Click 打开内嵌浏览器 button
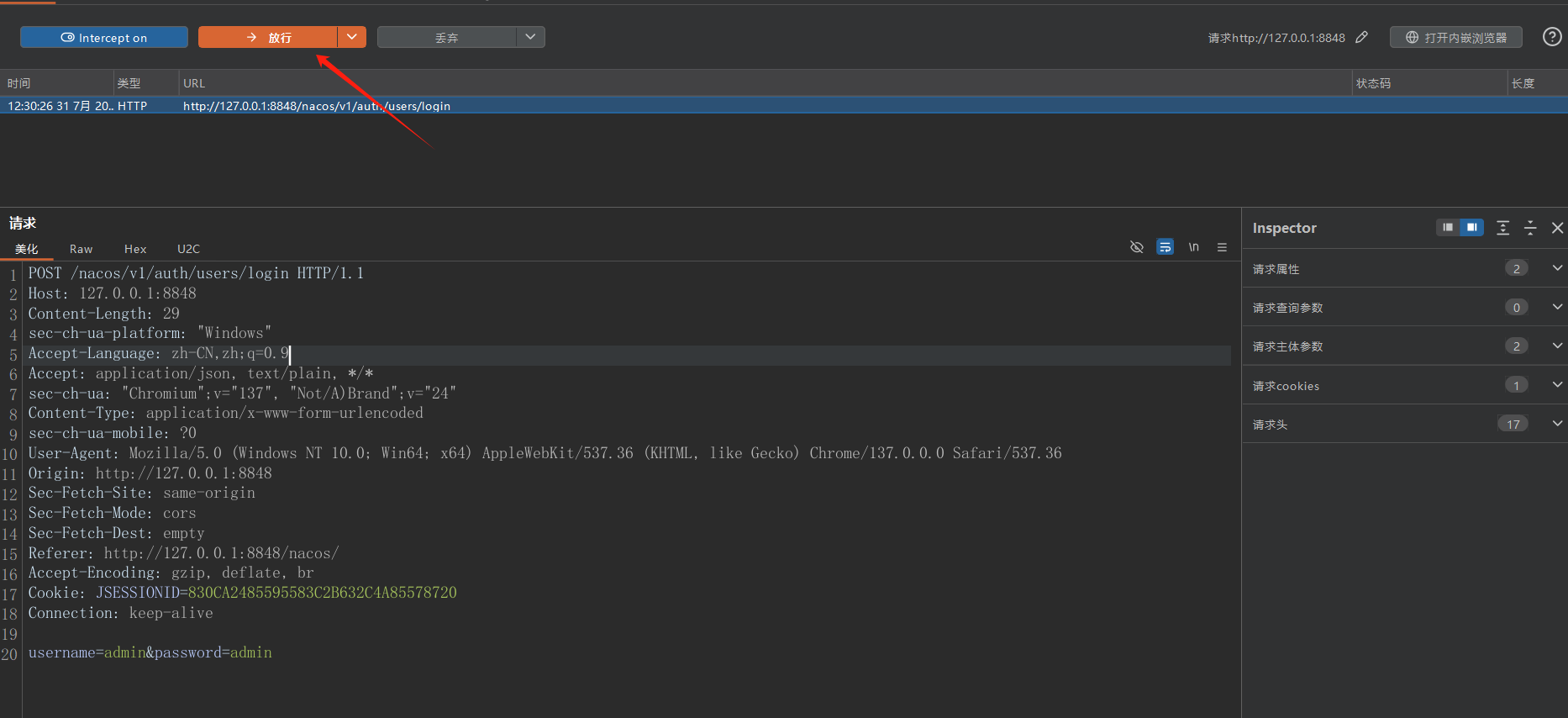Viewport: 1568px width, 718px height. point(1456,37)
